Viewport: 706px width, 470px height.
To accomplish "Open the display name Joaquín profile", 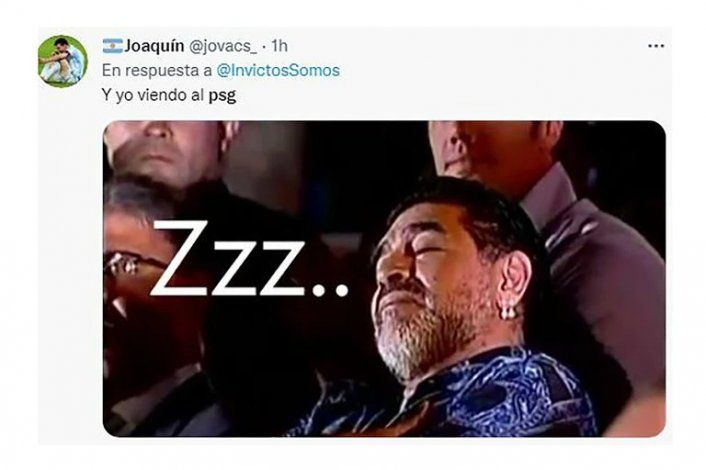I will click(154, 46).
